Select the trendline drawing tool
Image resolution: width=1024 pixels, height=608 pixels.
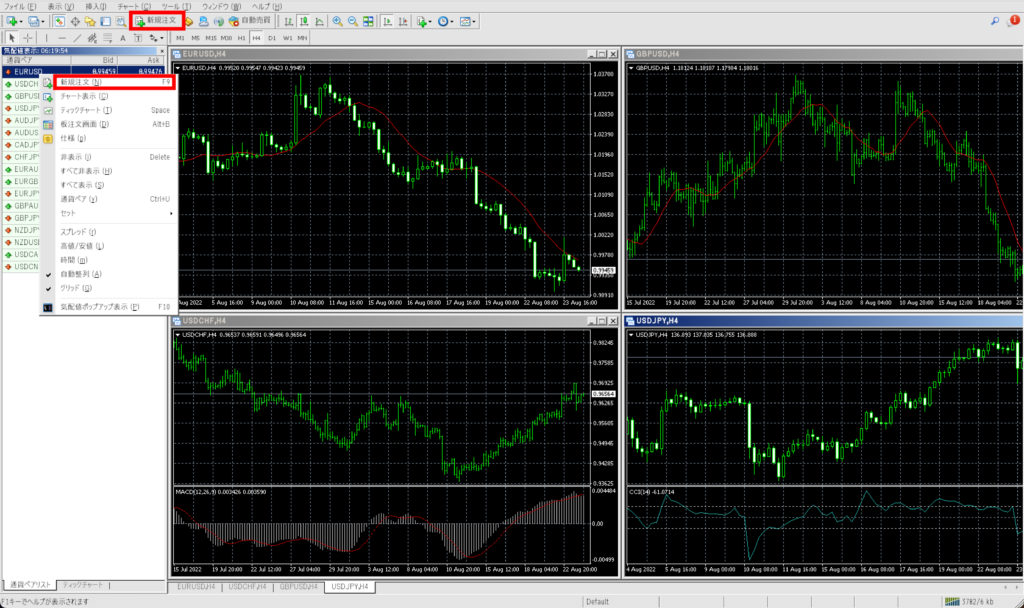coord(77,38)
